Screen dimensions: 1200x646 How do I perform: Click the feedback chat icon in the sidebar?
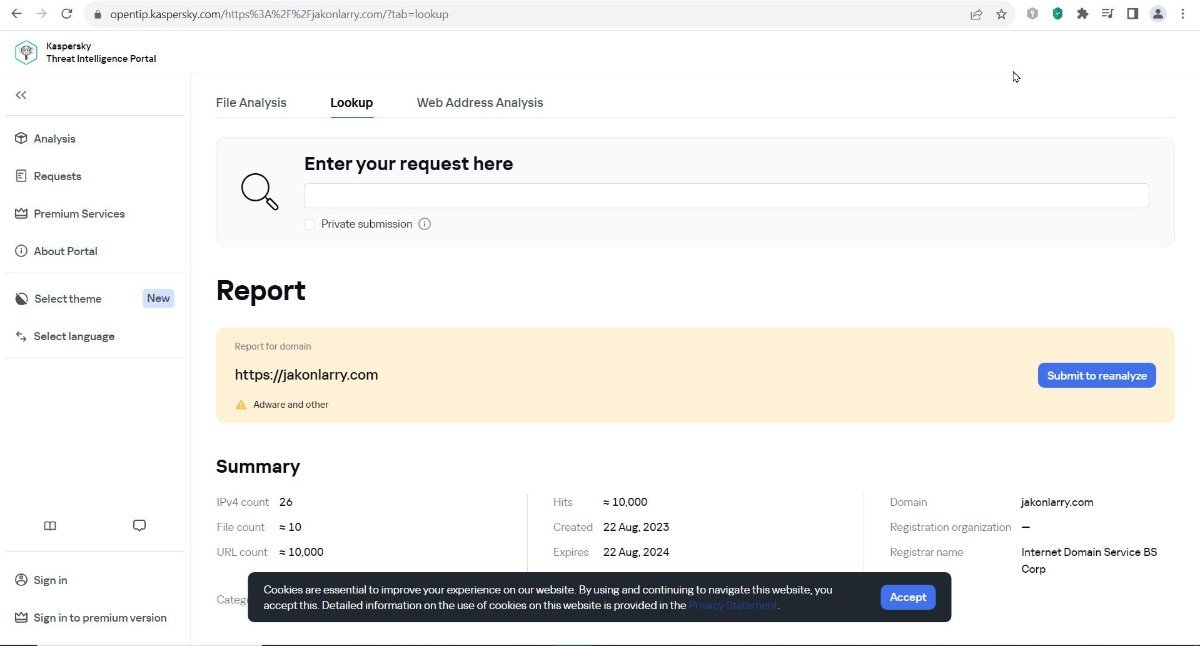pos(139,526)
